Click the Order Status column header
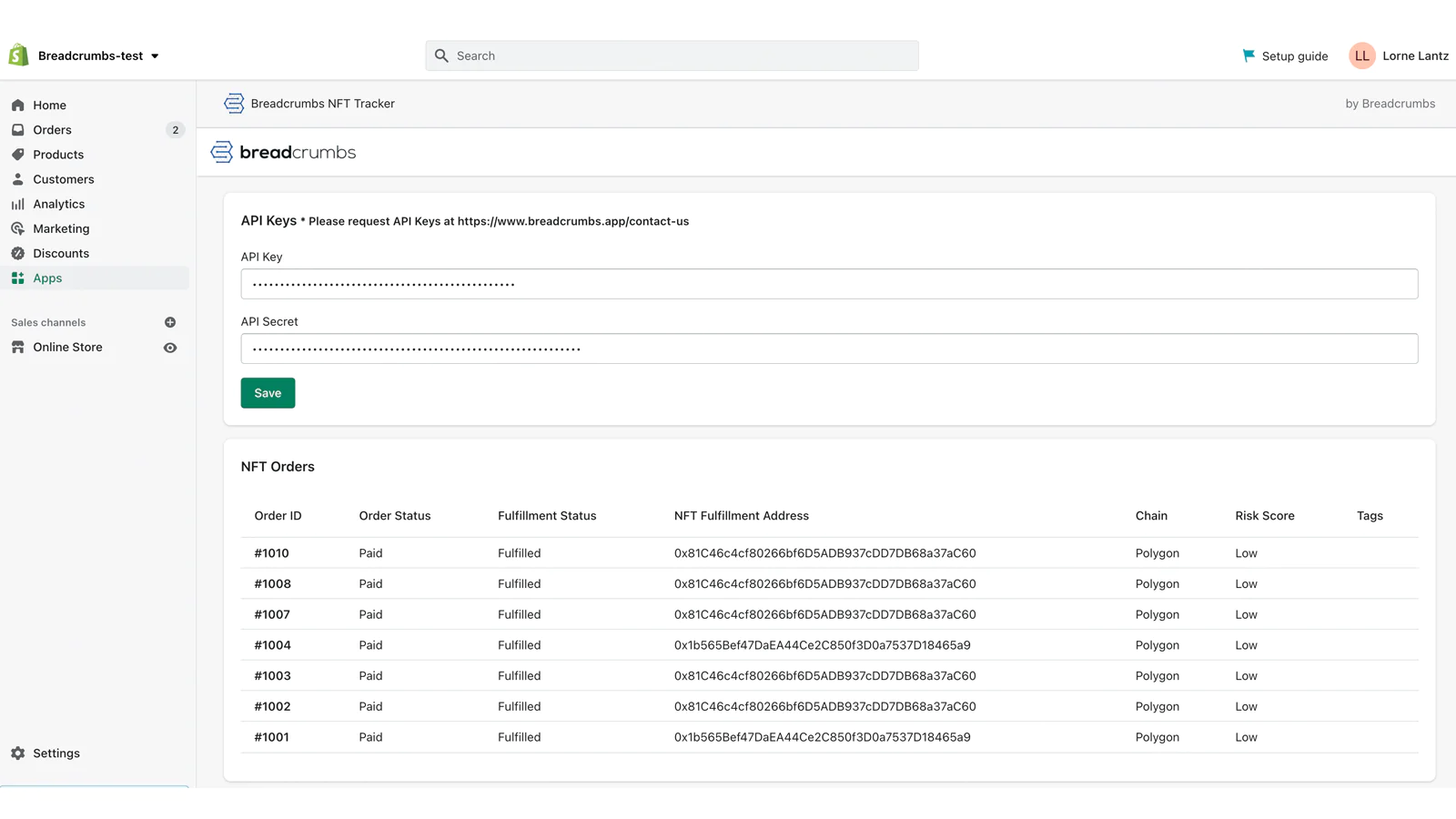This screenshot has width=1456, height=819. [x=395, y=516]
